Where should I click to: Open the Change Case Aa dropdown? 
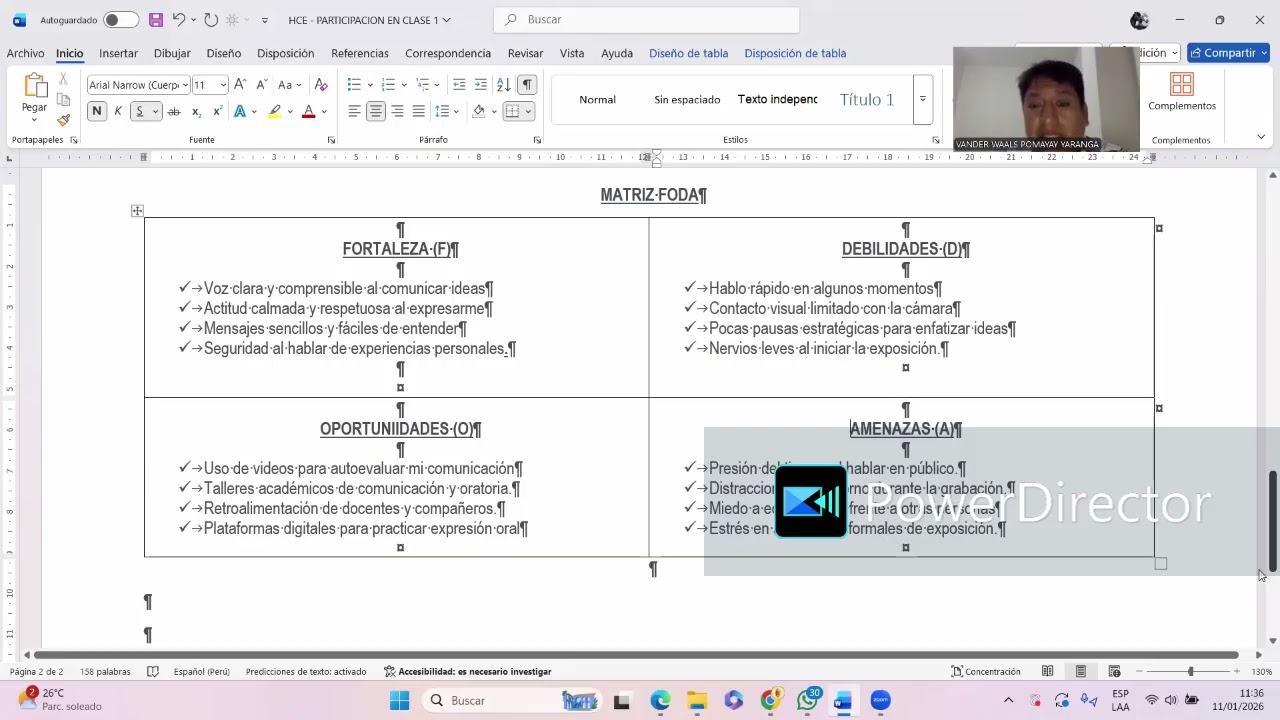point(289,85)
